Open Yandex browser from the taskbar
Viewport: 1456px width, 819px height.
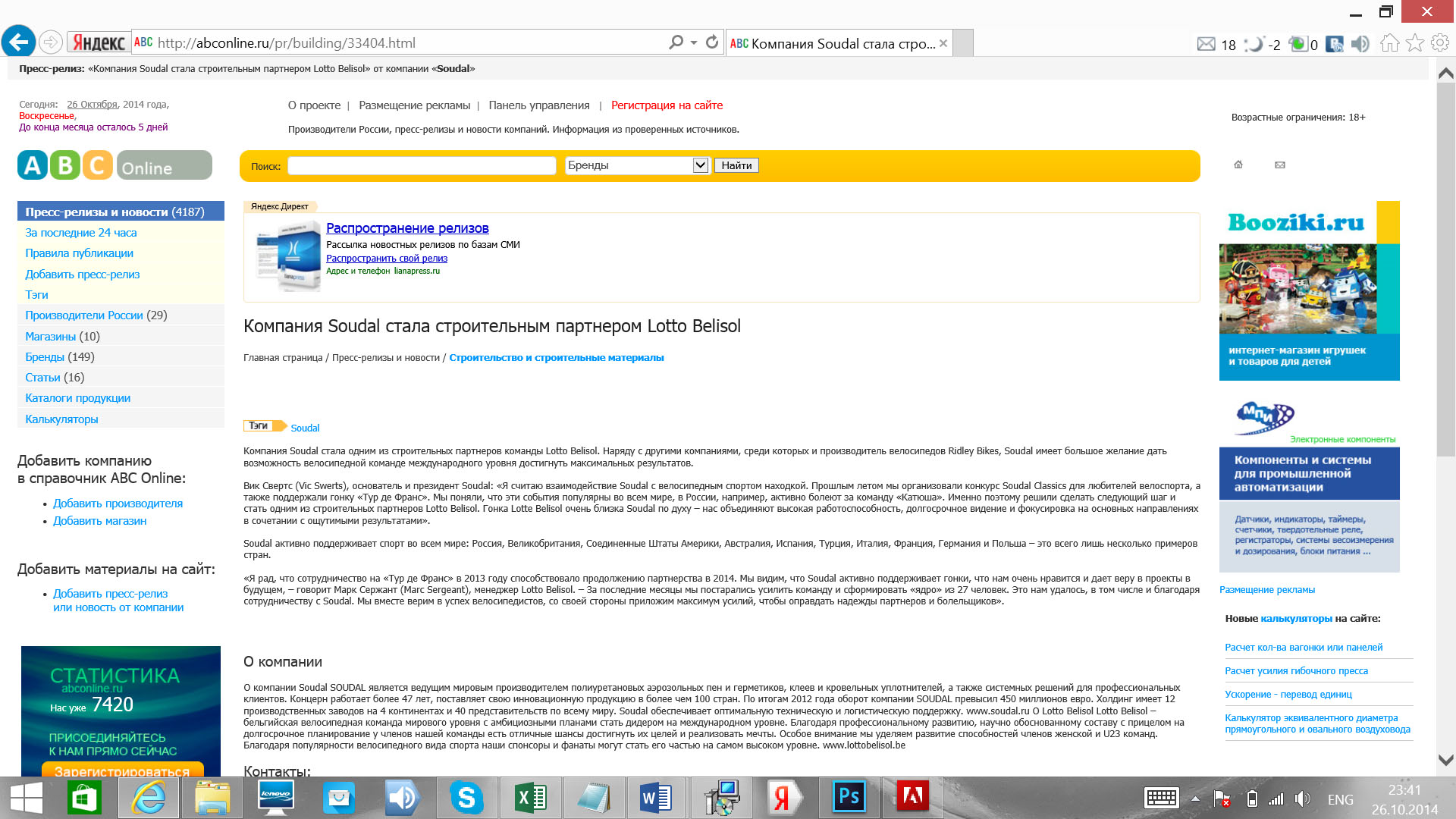click(x=786, y=798)
